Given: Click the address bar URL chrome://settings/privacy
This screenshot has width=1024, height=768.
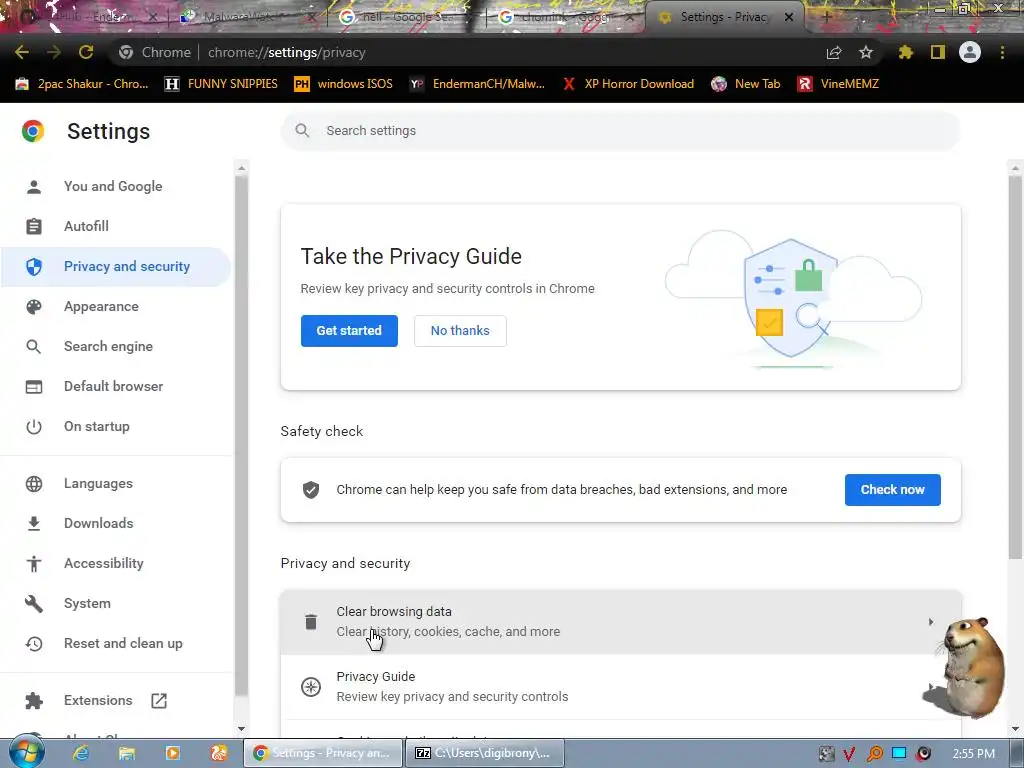Looking at the screenshot, I should pos(287,52).
